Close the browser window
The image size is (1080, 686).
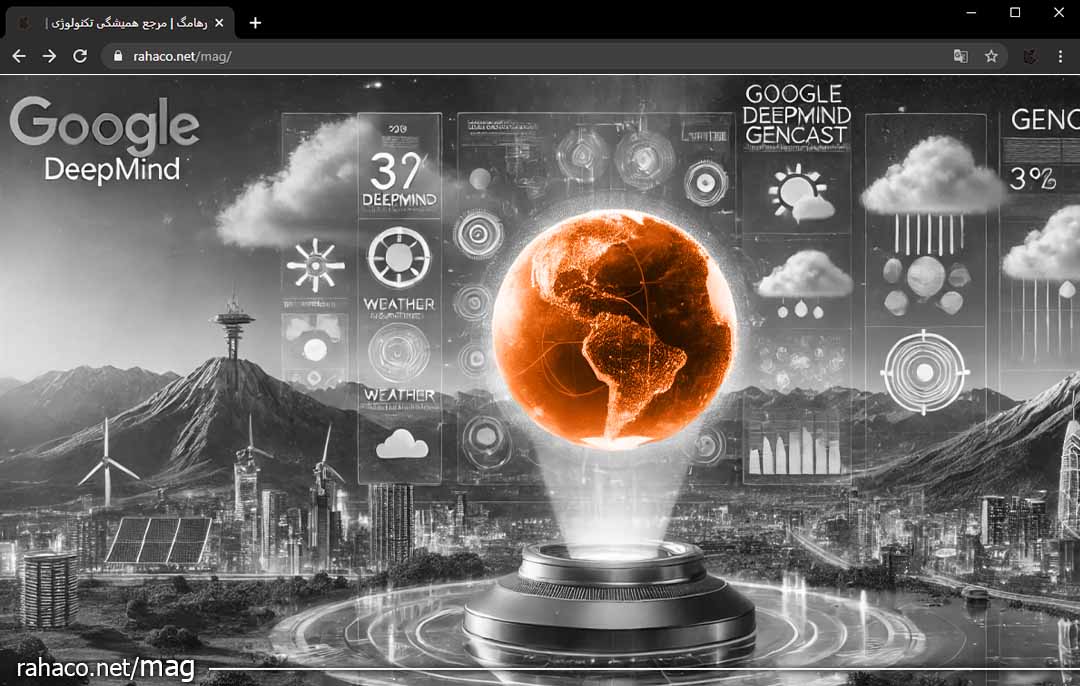click(1059, 12)
